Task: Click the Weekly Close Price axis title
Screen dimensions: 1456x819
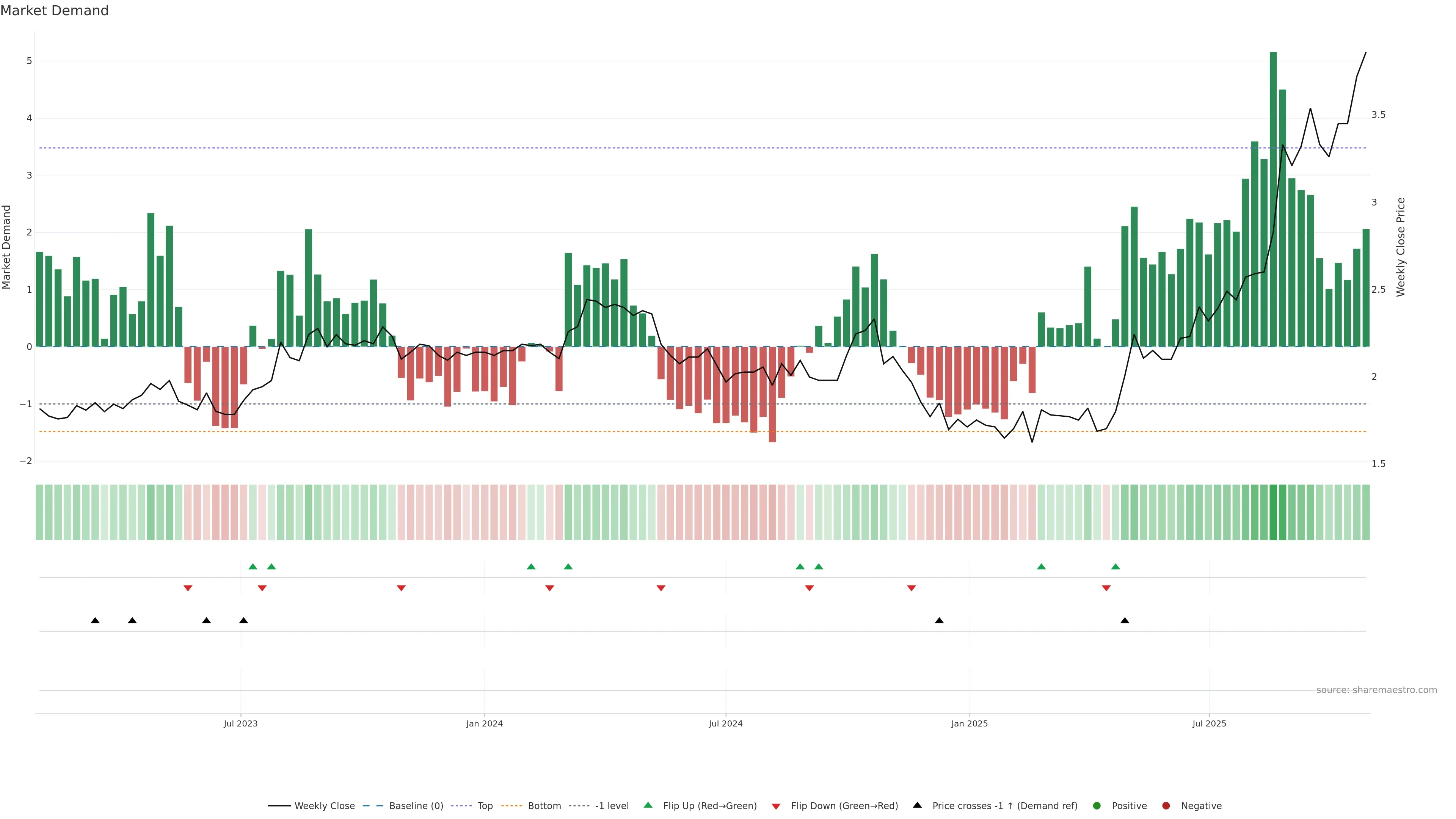Action: click(1400, 247)
